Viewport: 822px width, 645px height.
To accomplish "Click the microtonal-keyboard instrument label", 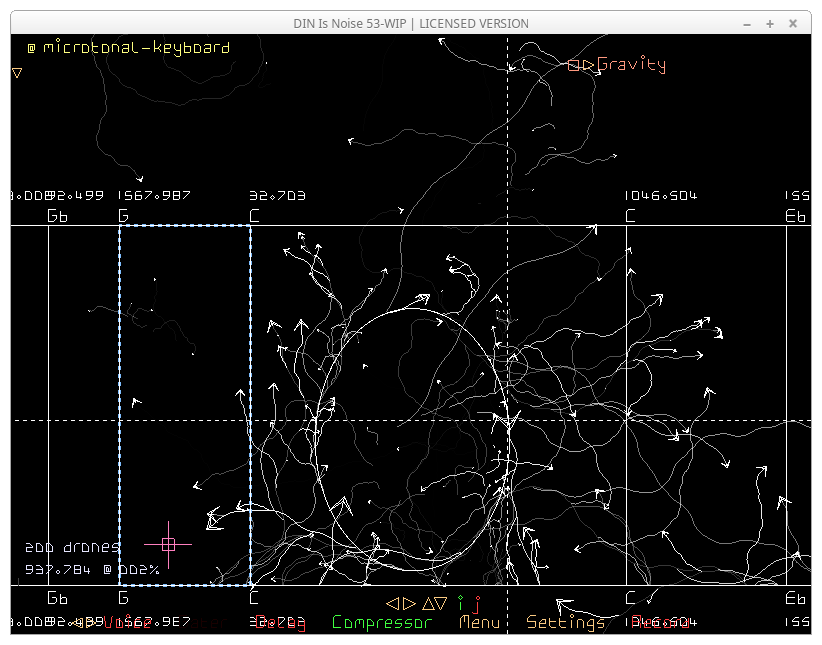I will click(x=136, y=48).
